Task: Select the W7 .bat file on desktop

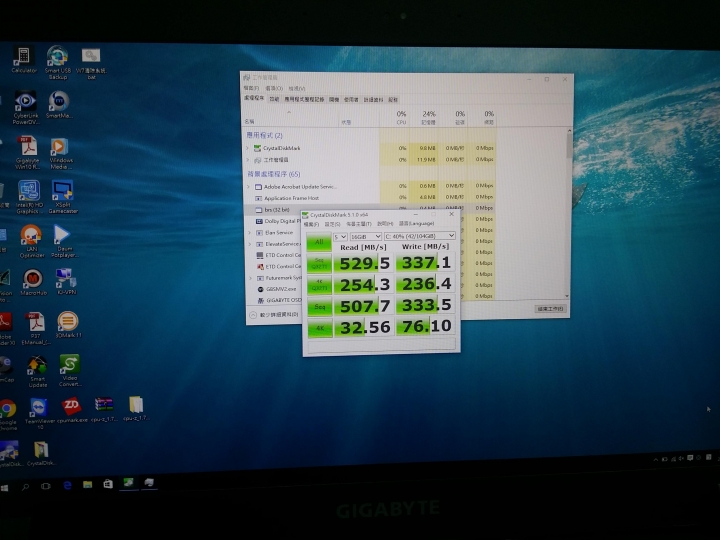Action: point(91,62)
